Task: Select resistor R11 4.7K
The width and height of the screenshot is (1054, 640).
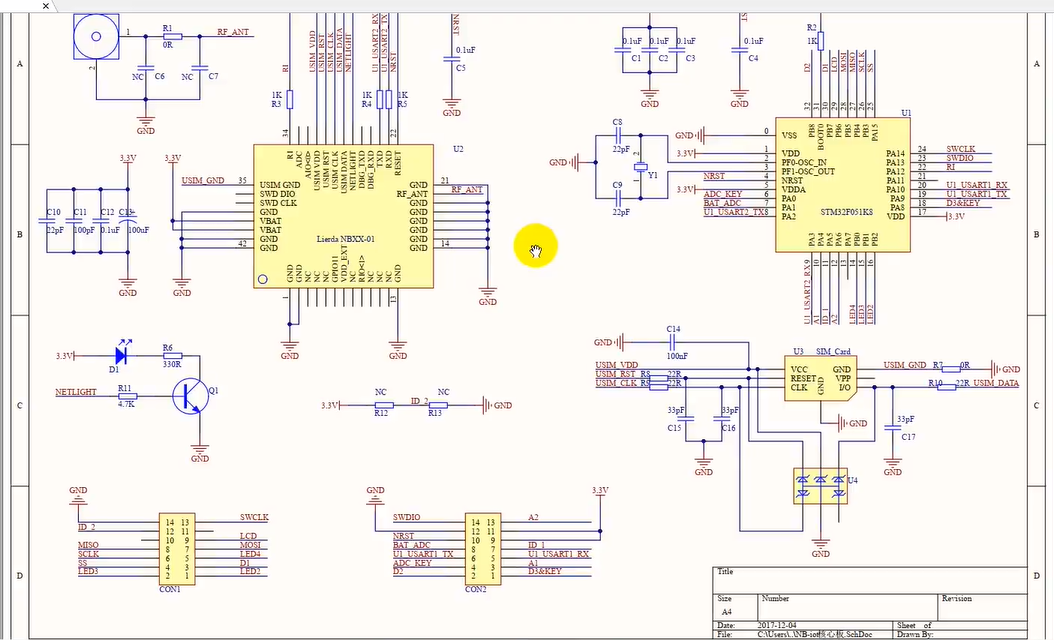Action: [126, 396]
